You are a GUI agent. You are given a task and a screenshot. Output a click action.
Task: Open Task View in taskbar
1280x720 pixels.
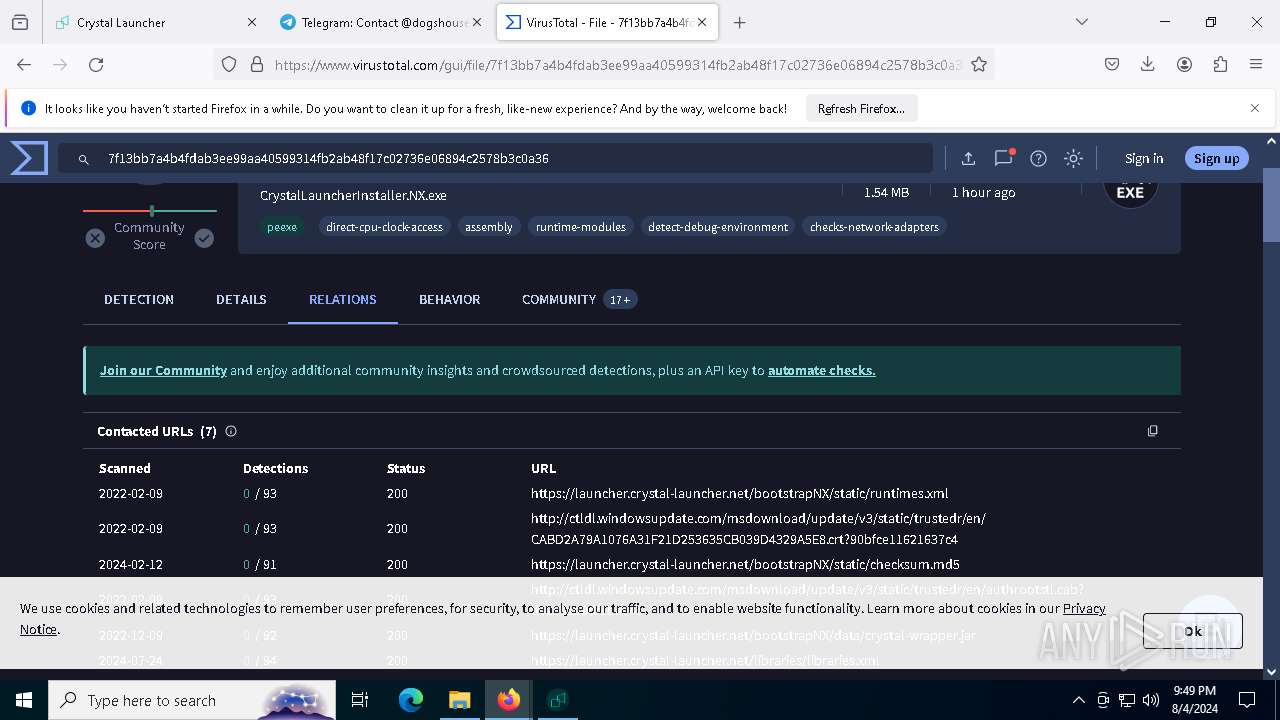pos(360,700)
